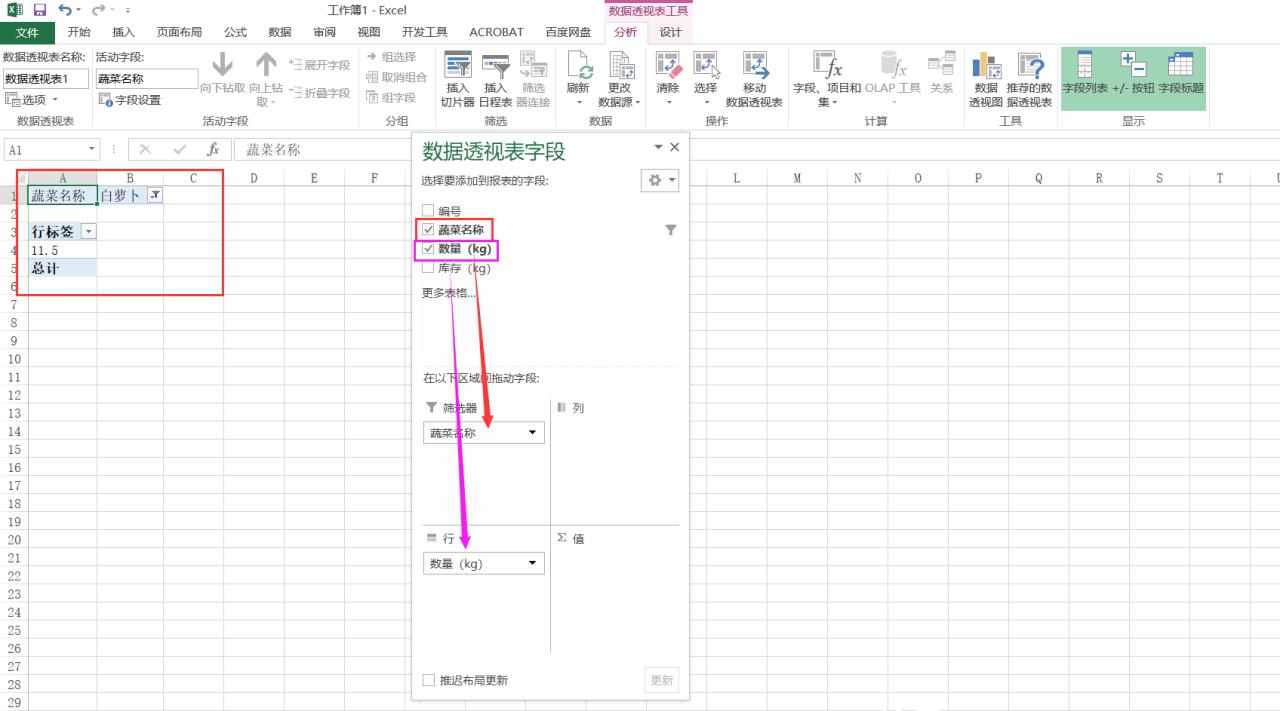Insert a timeline (插入日程表)

point(495,80)
